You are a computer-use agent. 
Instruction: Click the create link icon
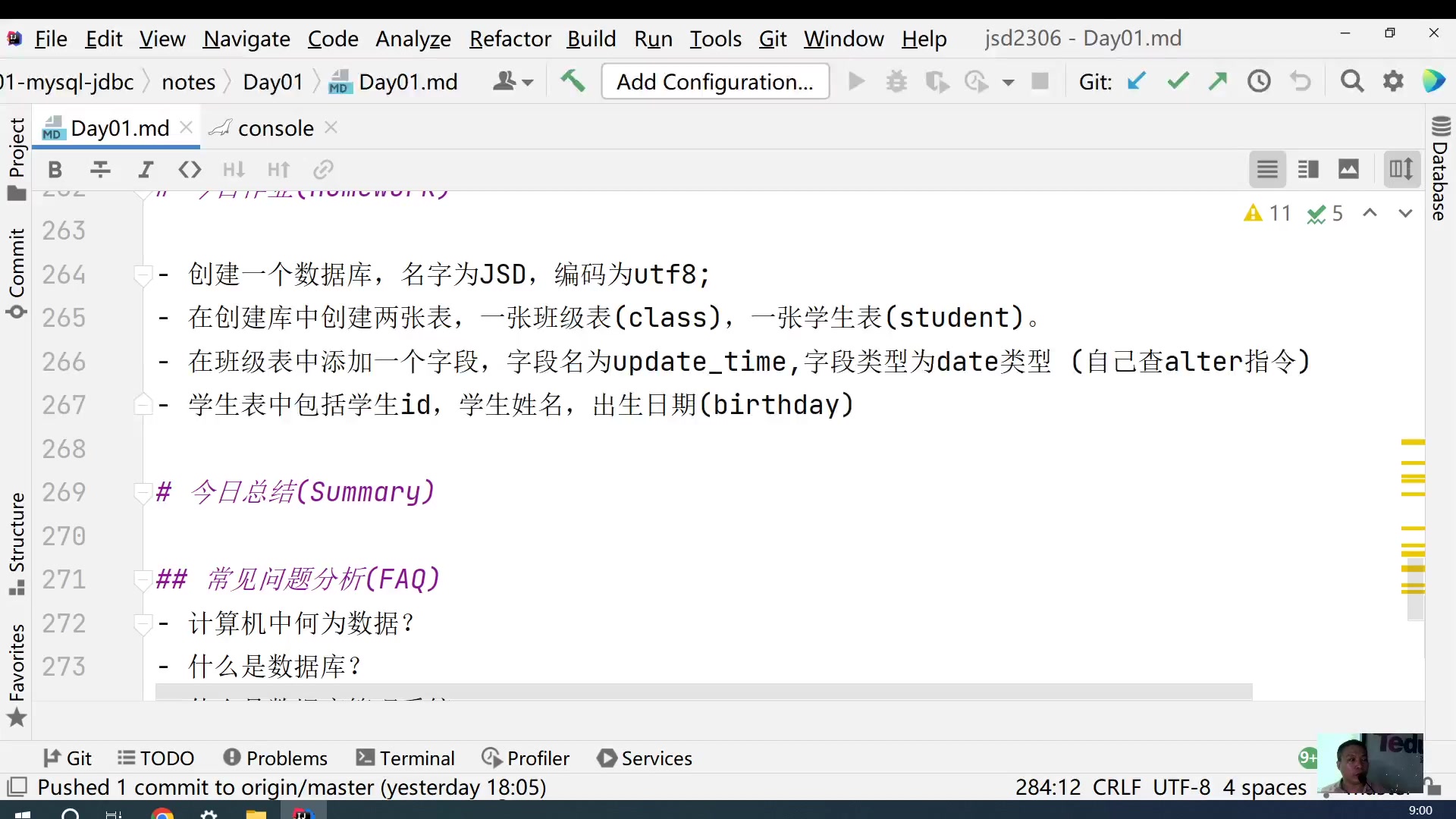(324, 170)
